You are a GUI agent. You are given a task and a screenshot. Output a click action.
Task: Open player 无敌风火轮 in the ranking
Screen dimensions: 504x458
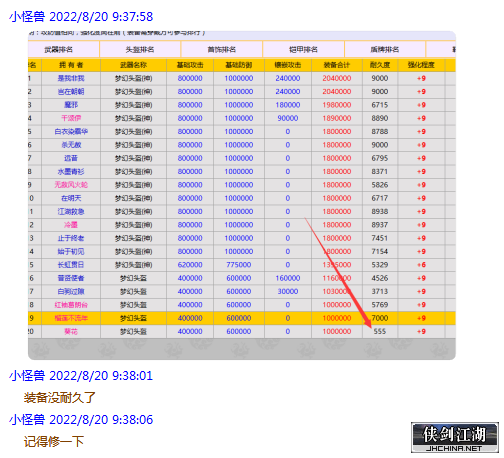point(71,185)
